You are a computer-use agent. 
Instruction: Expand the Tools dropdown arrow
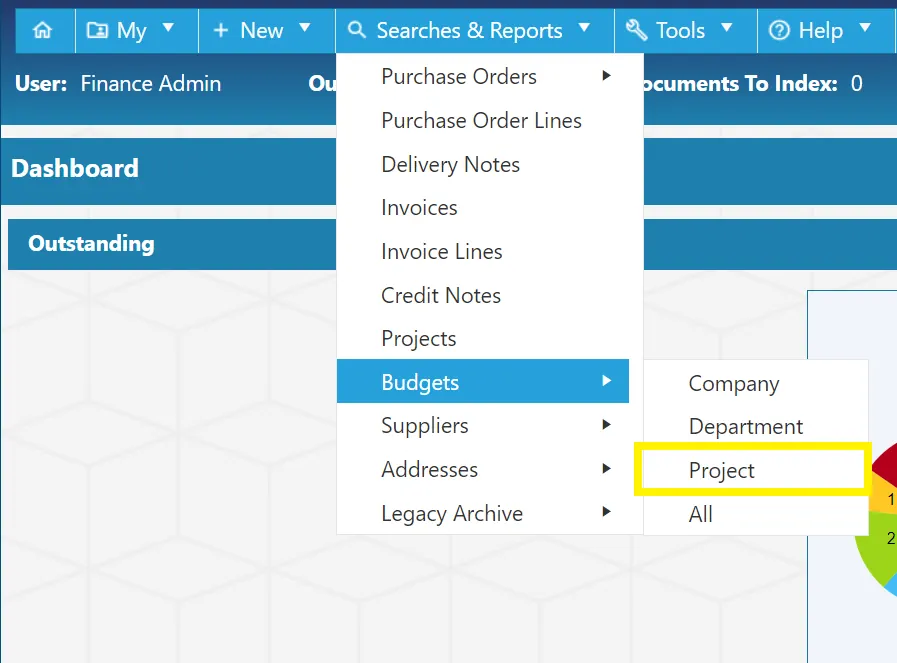[x=727, y=27]
